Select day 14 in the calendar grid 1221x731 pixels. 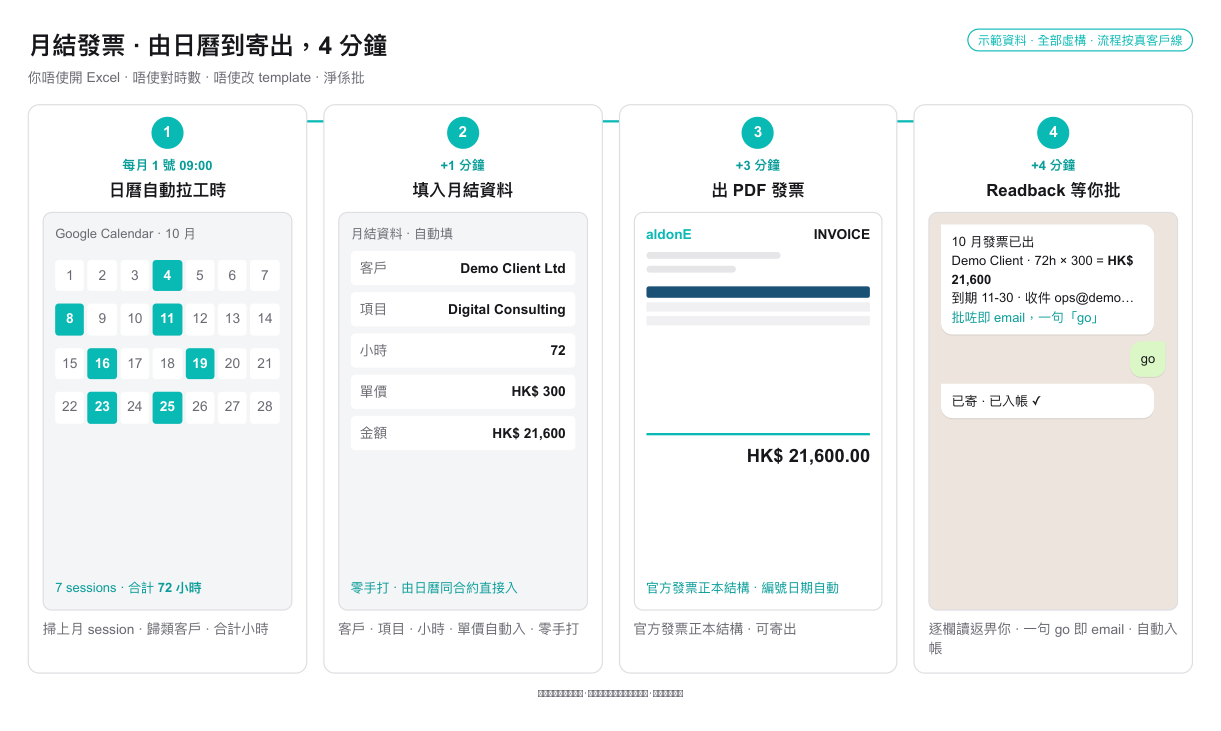tap(265, 319)
